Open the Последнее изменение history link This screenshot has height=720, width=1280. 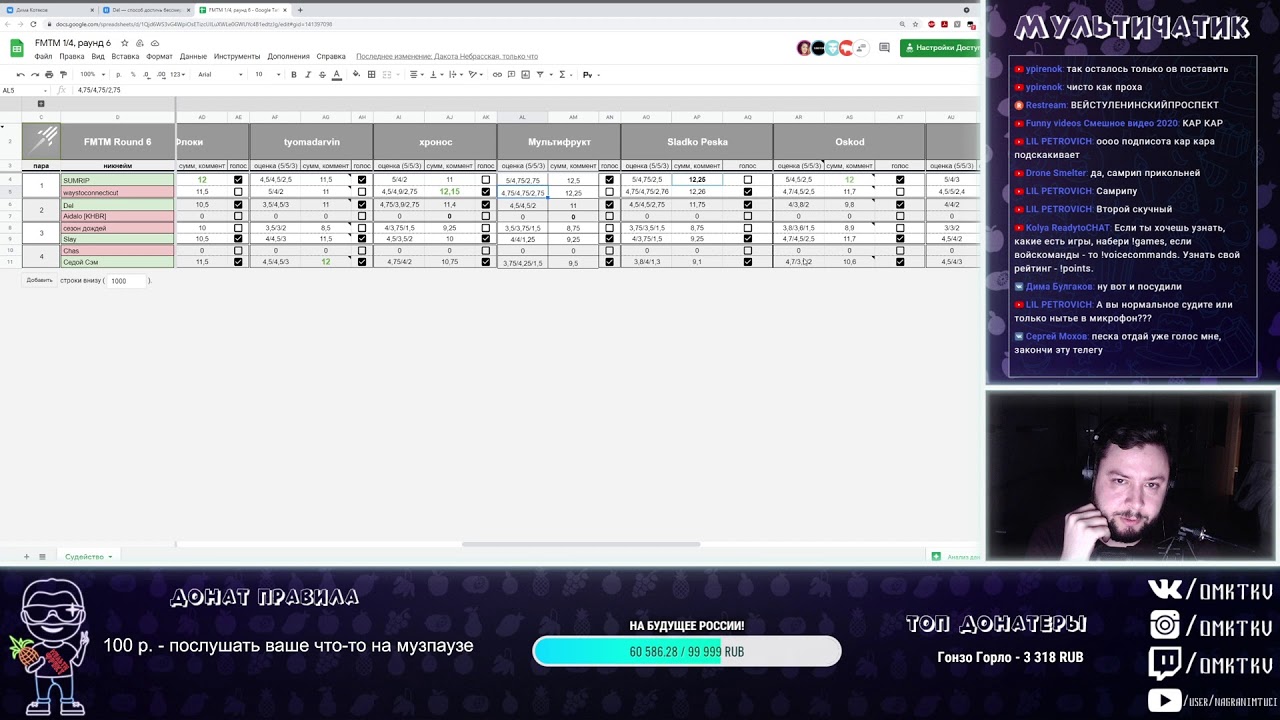point(447,57)
